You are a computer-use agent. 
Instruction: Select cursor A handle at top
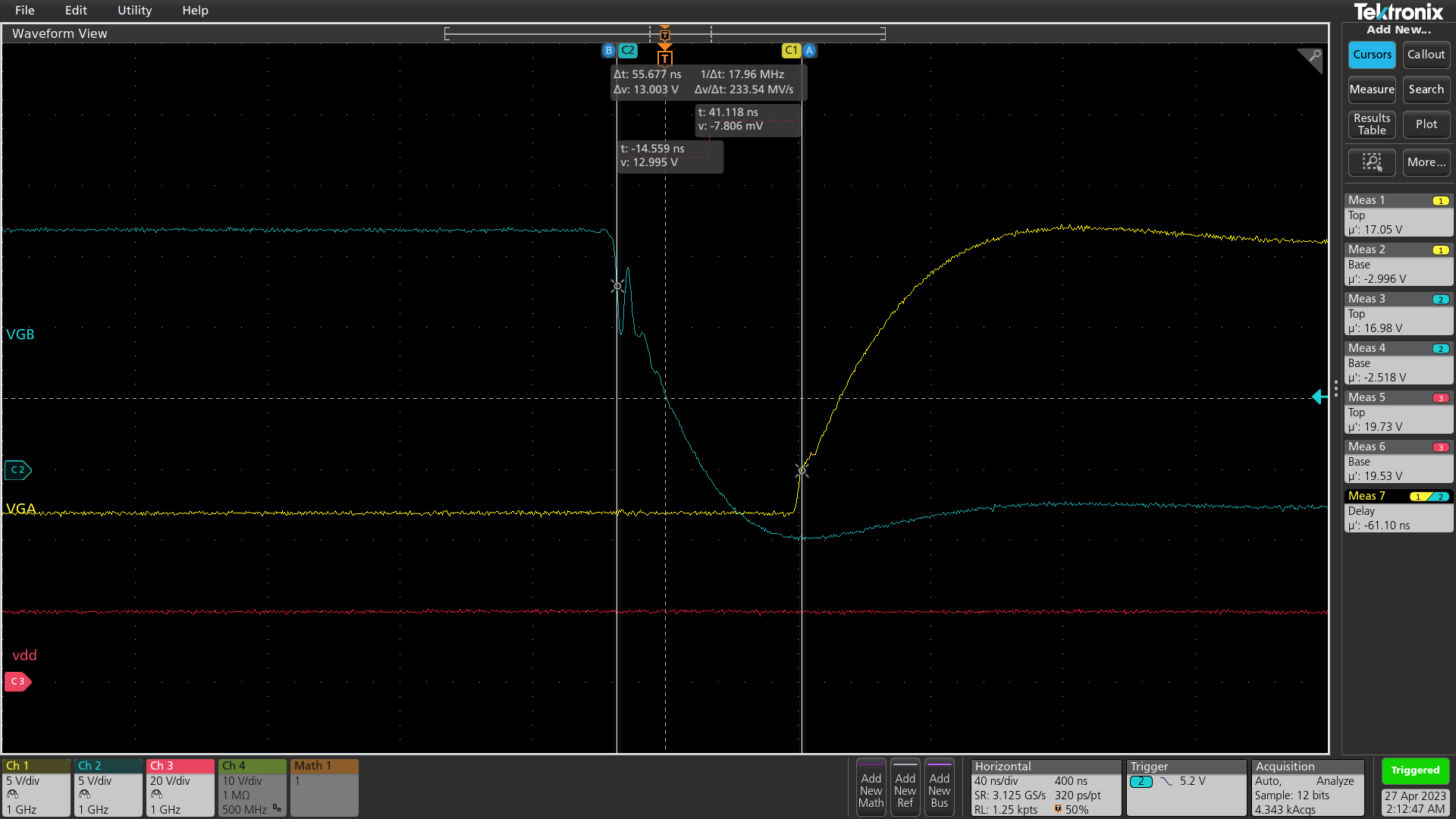click(810, 51)
